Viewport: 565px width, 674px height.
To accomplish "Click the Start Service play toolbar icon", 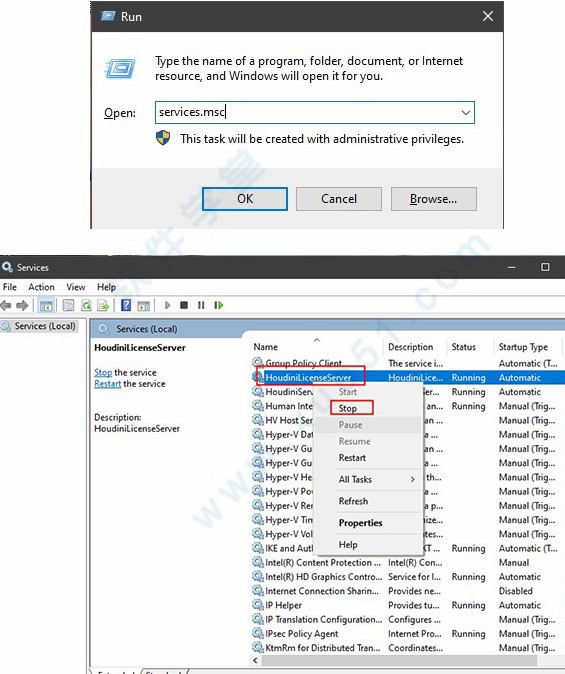I will click(x=168, y=305).
